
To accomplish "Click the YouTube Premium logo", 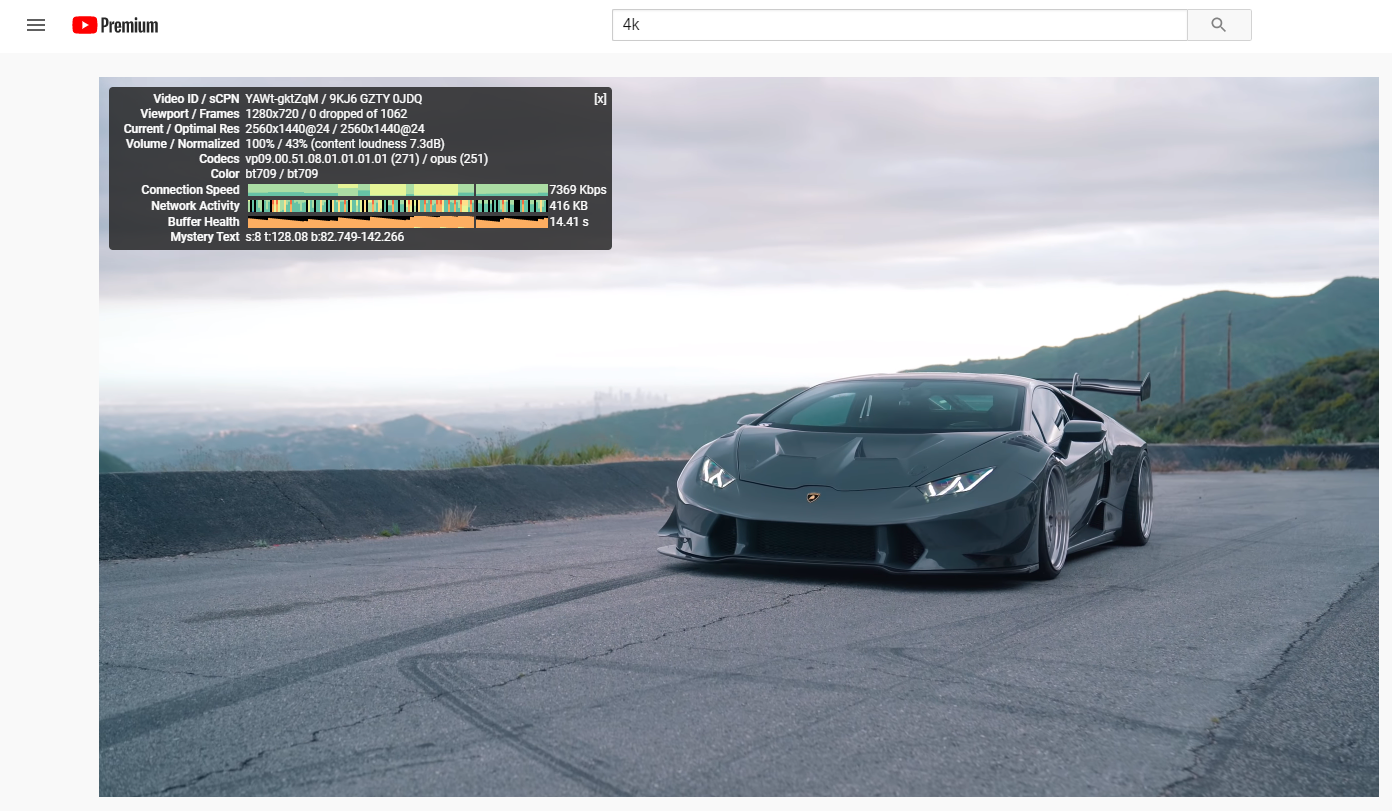I will [115, 25].
